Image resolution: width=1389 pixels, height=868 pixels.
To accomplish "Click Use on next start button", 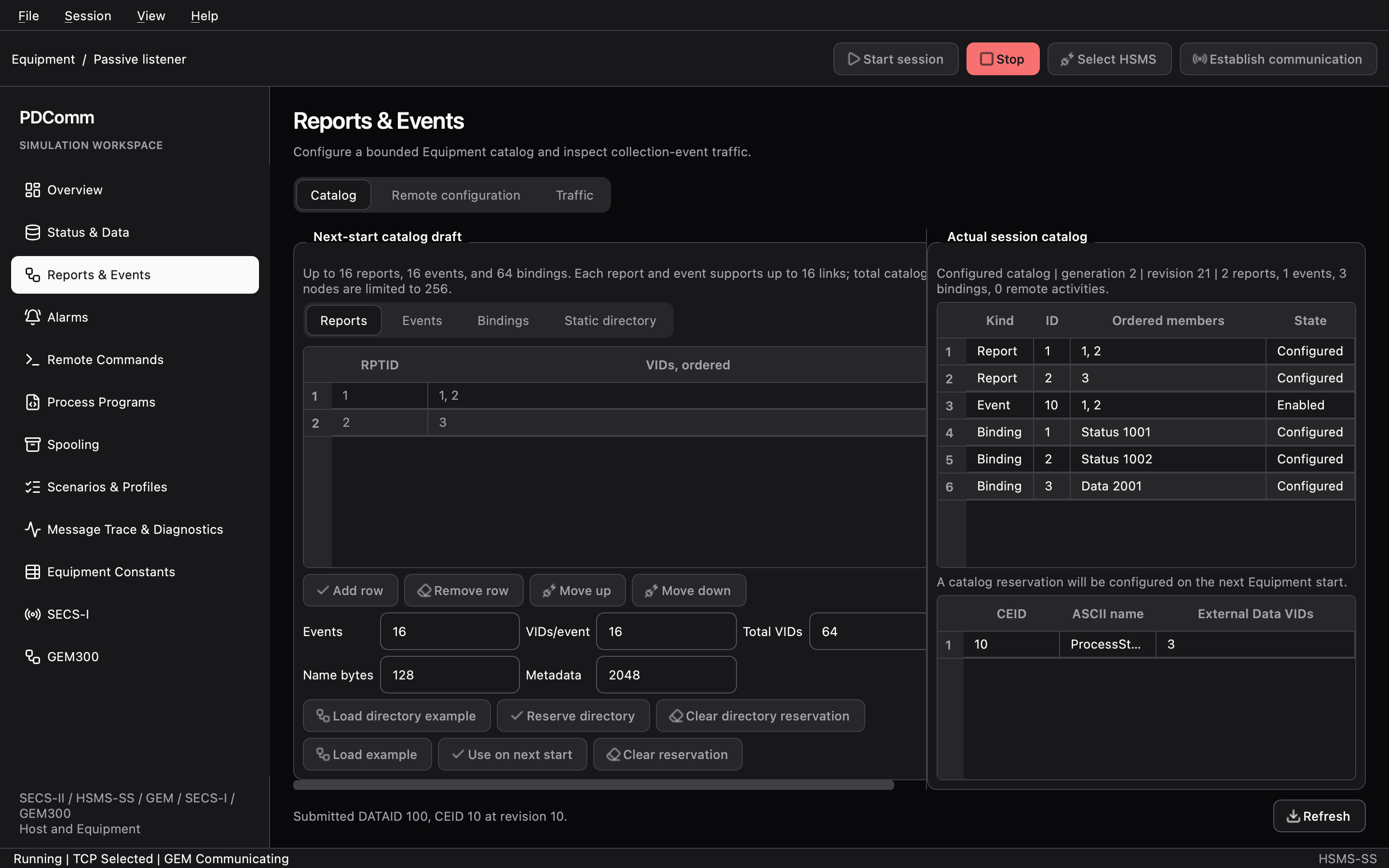I will (512, 755).
